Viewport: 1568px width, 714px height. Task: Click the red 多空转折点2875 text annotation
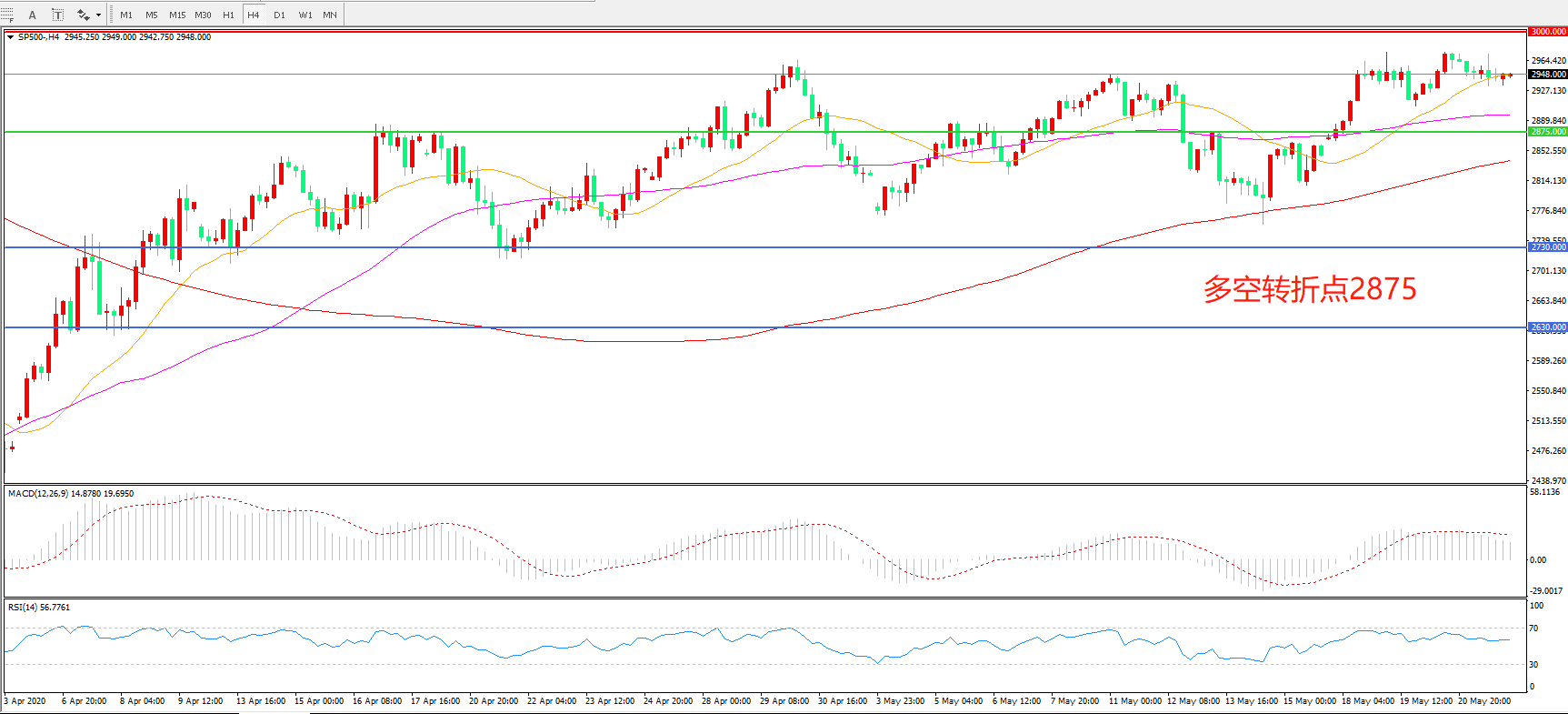tap(1309, 289)
